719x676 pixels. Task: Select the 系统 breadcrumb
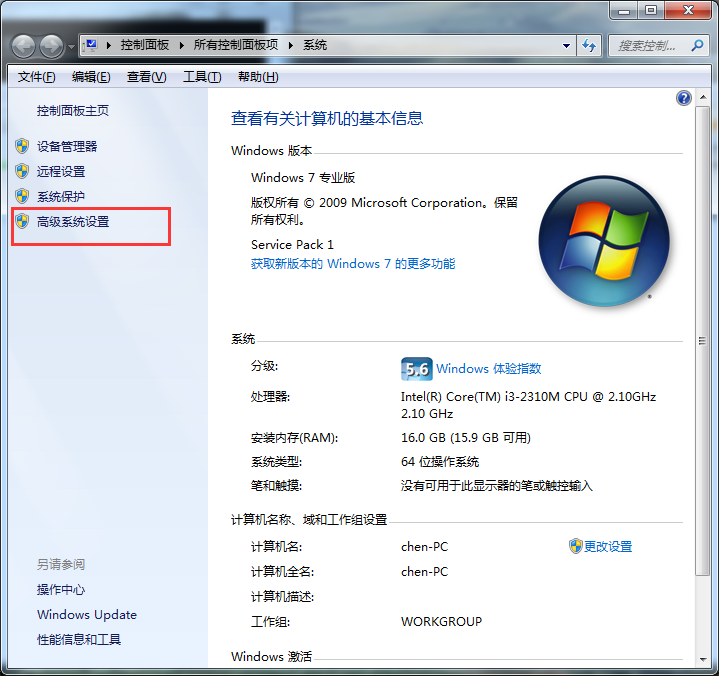[x=315, y=45]
